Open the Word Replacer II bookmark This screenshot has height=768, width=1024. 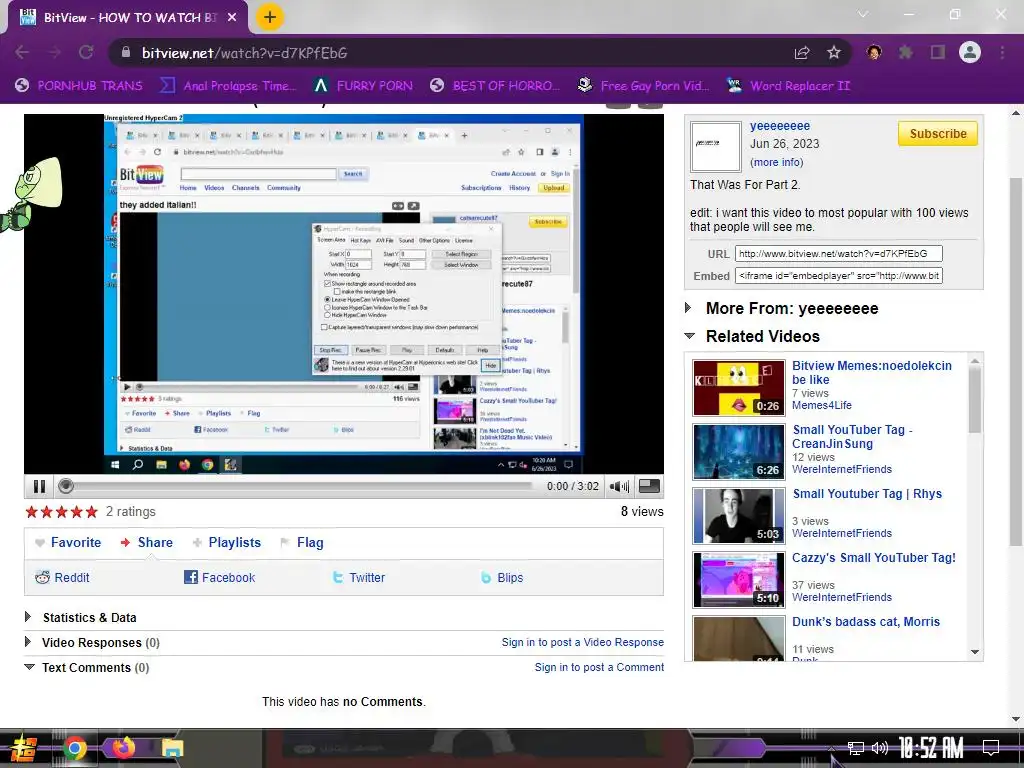click(788, 86)
